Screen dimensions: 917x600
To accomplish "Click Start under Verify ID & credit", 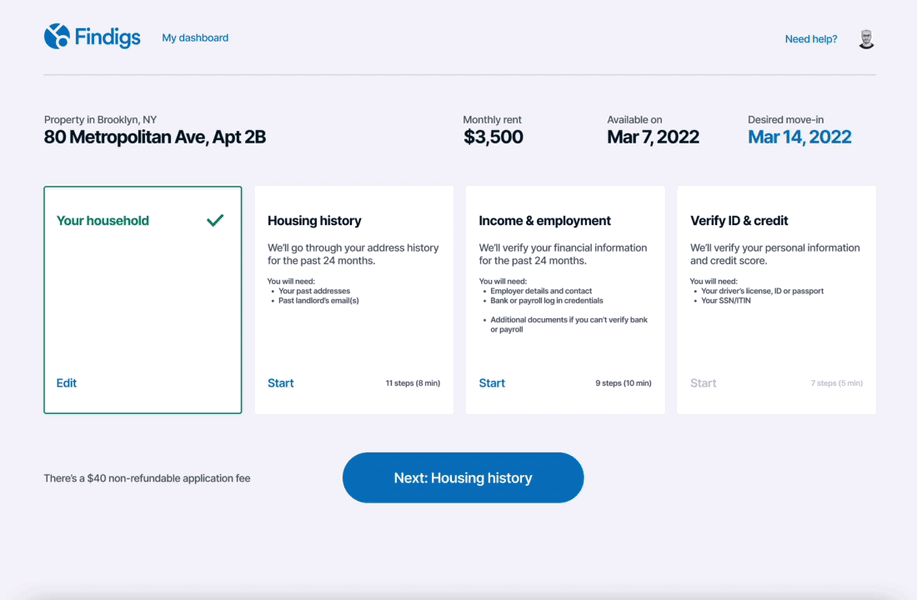I will click(703, 383).
